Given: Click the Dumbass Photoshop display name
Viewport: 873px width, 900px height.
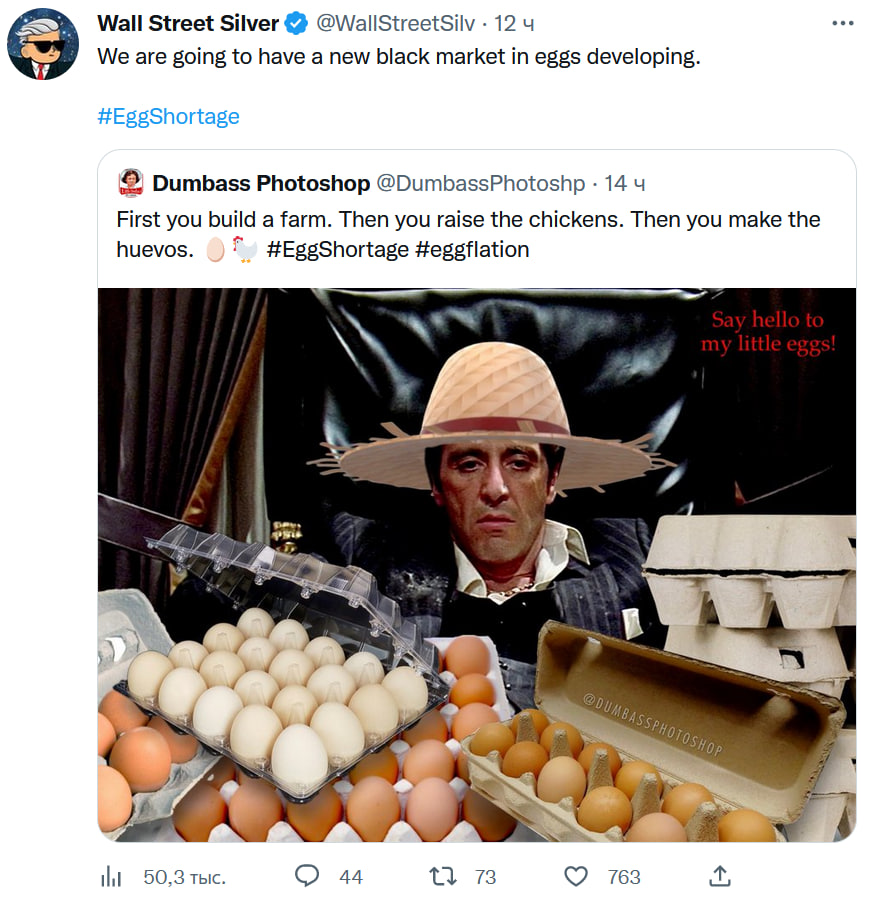Looking at the screenshot, I should tap(261, 183).
